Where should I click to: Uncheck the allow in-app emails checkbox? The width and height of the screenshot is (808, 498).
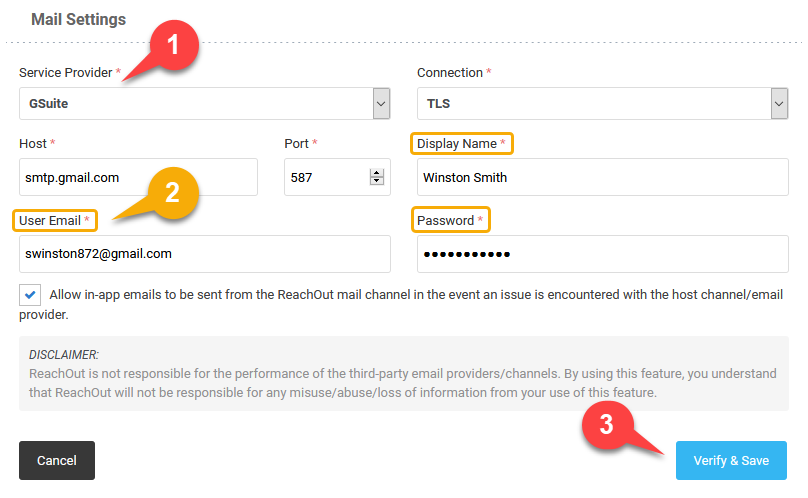tap(30, 295)
